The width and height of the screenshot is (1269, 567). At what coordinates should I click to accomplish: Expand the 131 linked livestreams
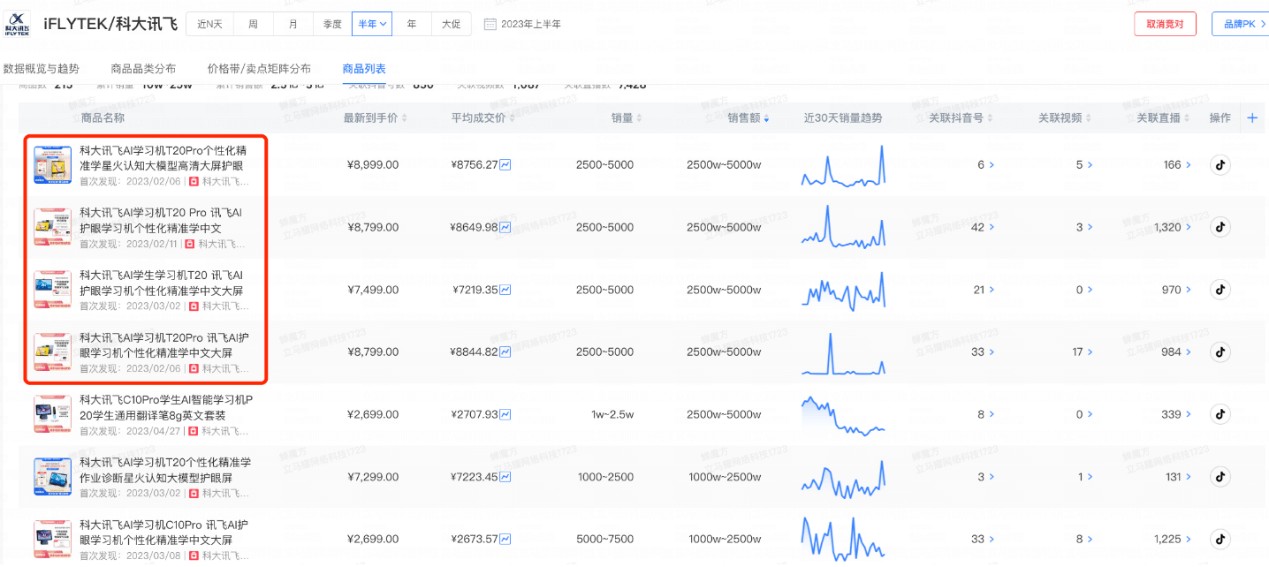[x=1179, y=477]
